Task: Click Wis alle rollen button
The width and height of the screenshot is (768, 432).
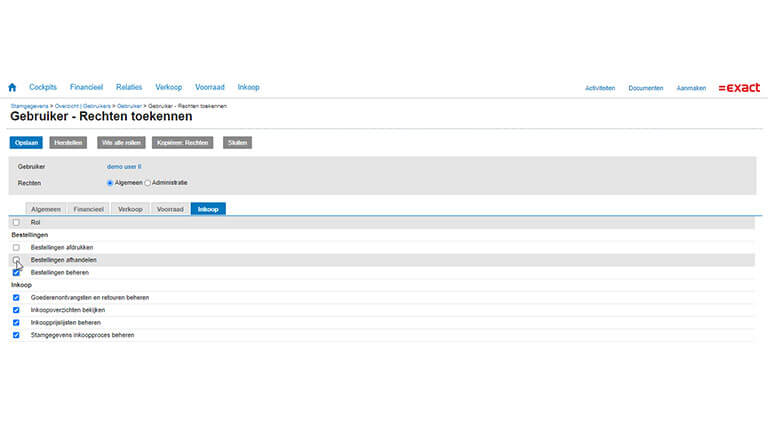Action: tap(119, 143)
